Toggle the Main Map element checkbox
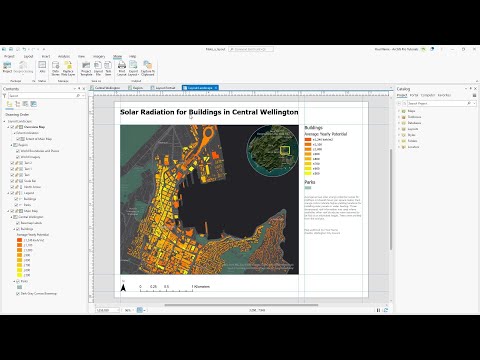 (x=12, y=211)
